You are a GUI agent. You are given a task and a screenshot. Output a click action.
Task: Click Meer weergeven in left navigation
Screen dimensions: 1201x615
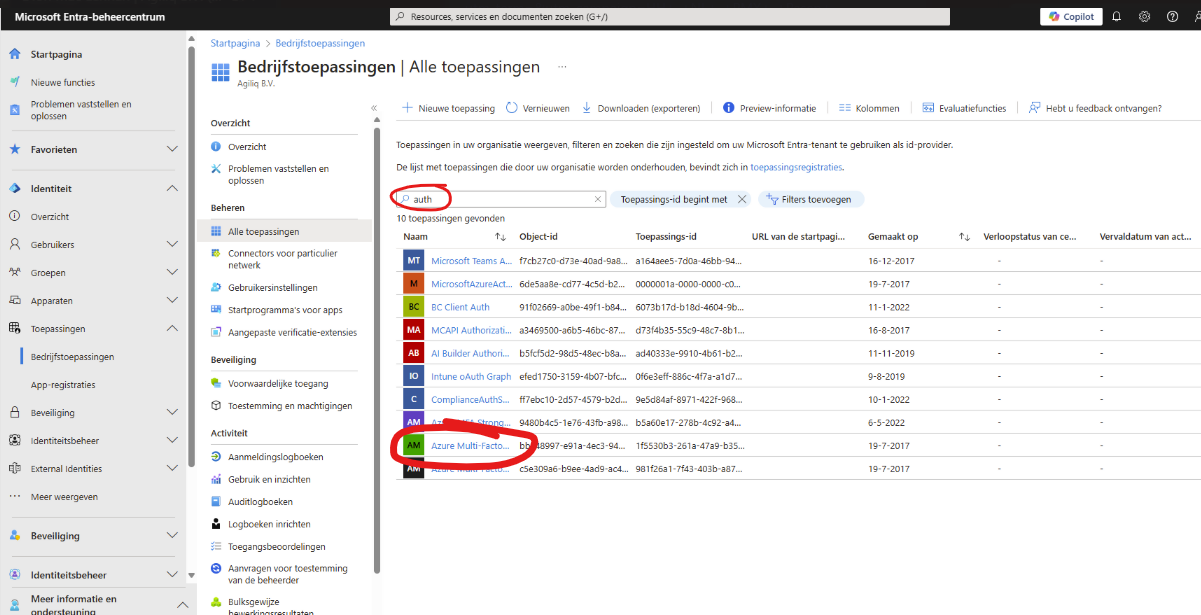[64, 496]
